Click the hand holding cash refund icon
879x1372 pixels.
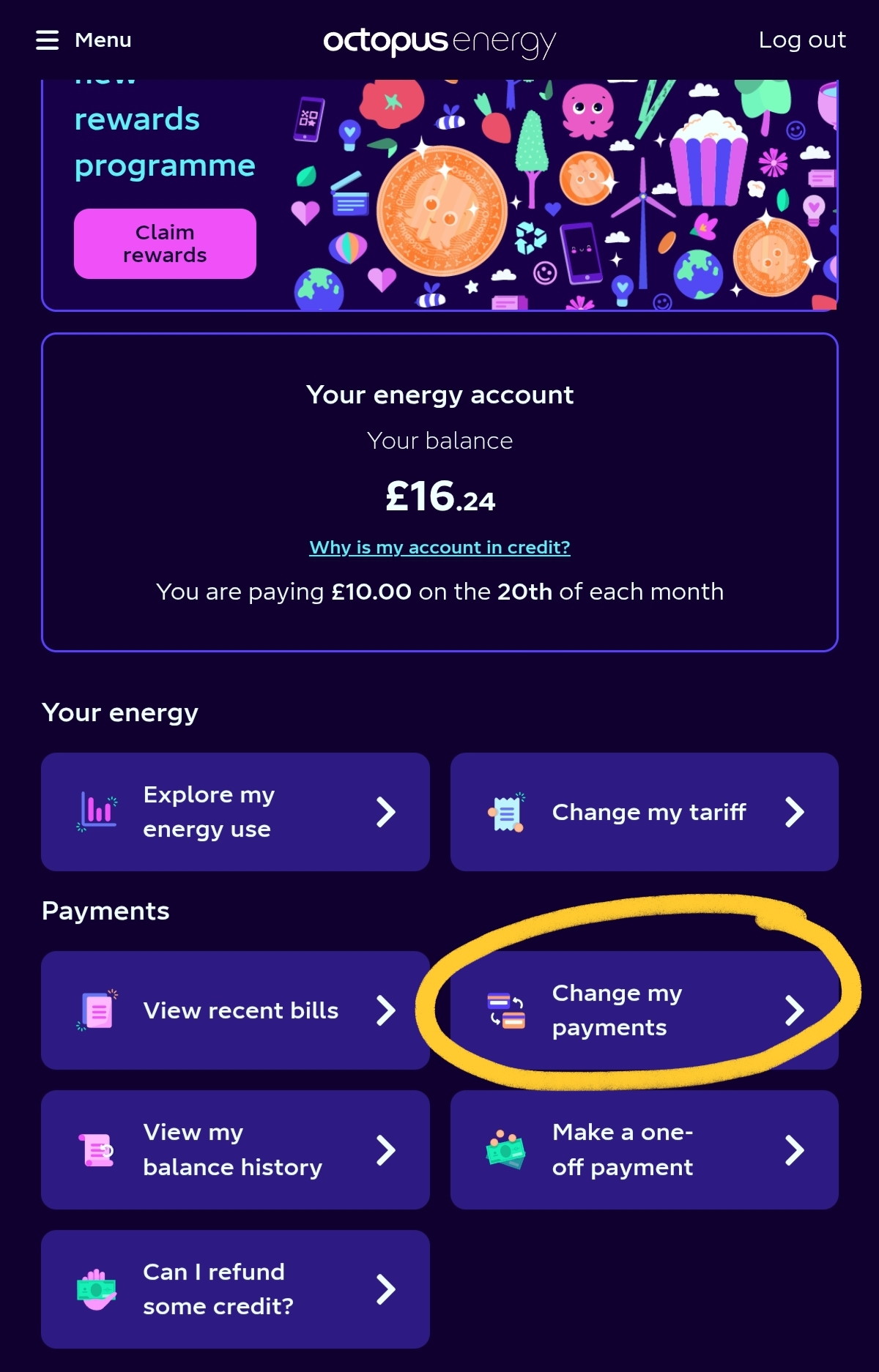tap(97, 1289)
